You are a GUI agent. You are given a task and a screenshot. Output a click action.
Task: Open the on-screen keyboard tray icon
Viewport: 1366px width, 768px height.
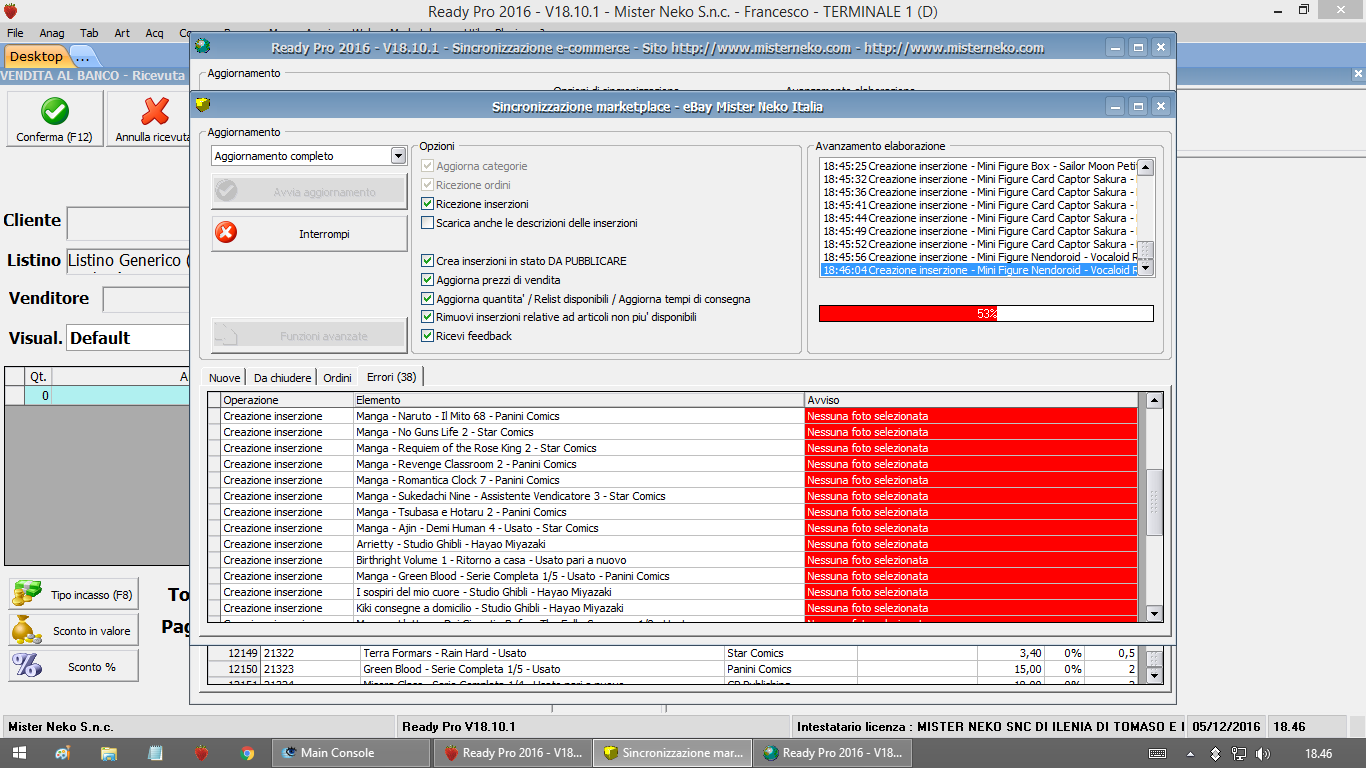coord(1157,753)
